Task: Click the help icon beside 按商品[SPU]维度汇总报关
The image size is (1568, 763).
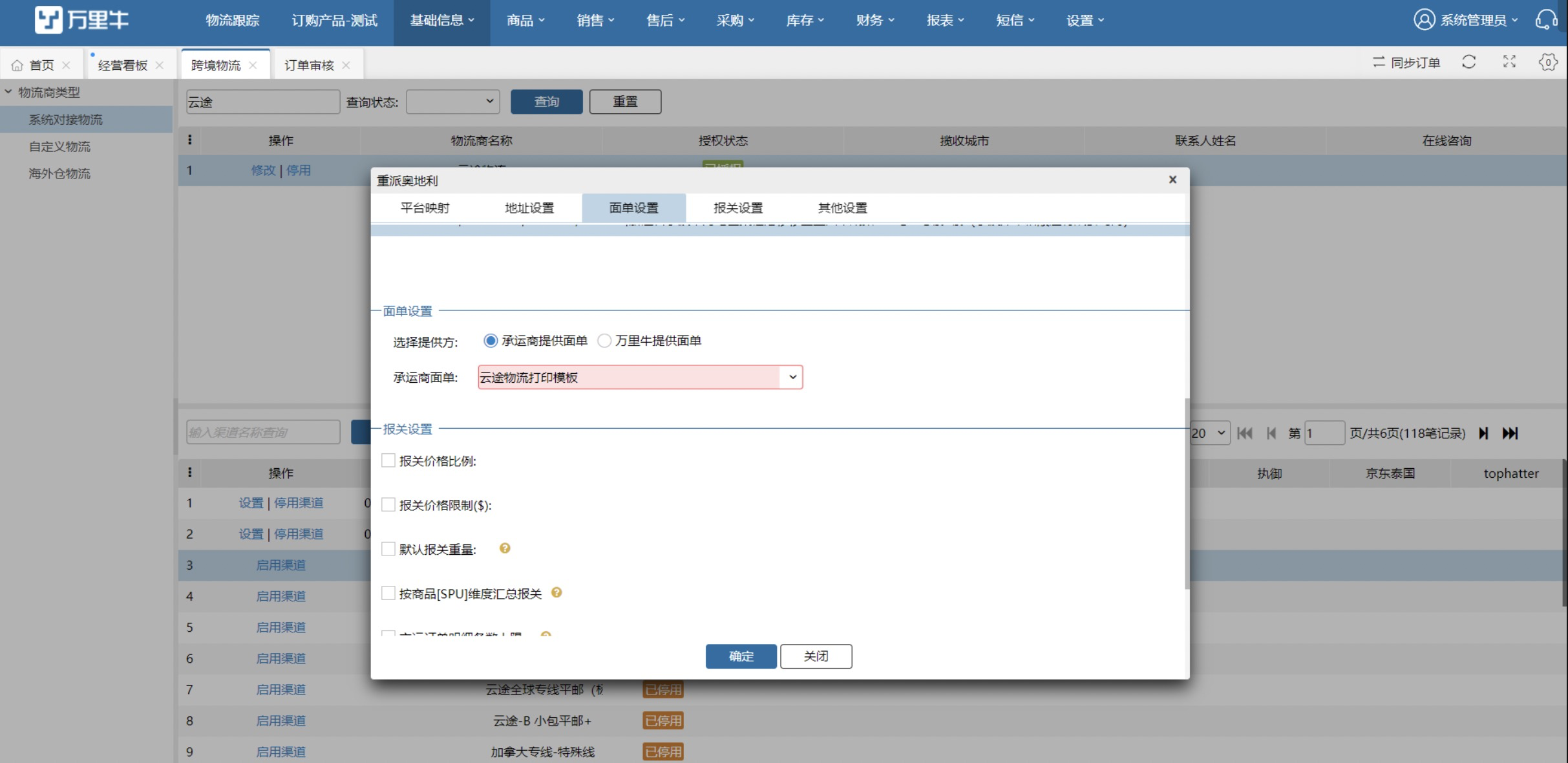Action: coord(556,592)
